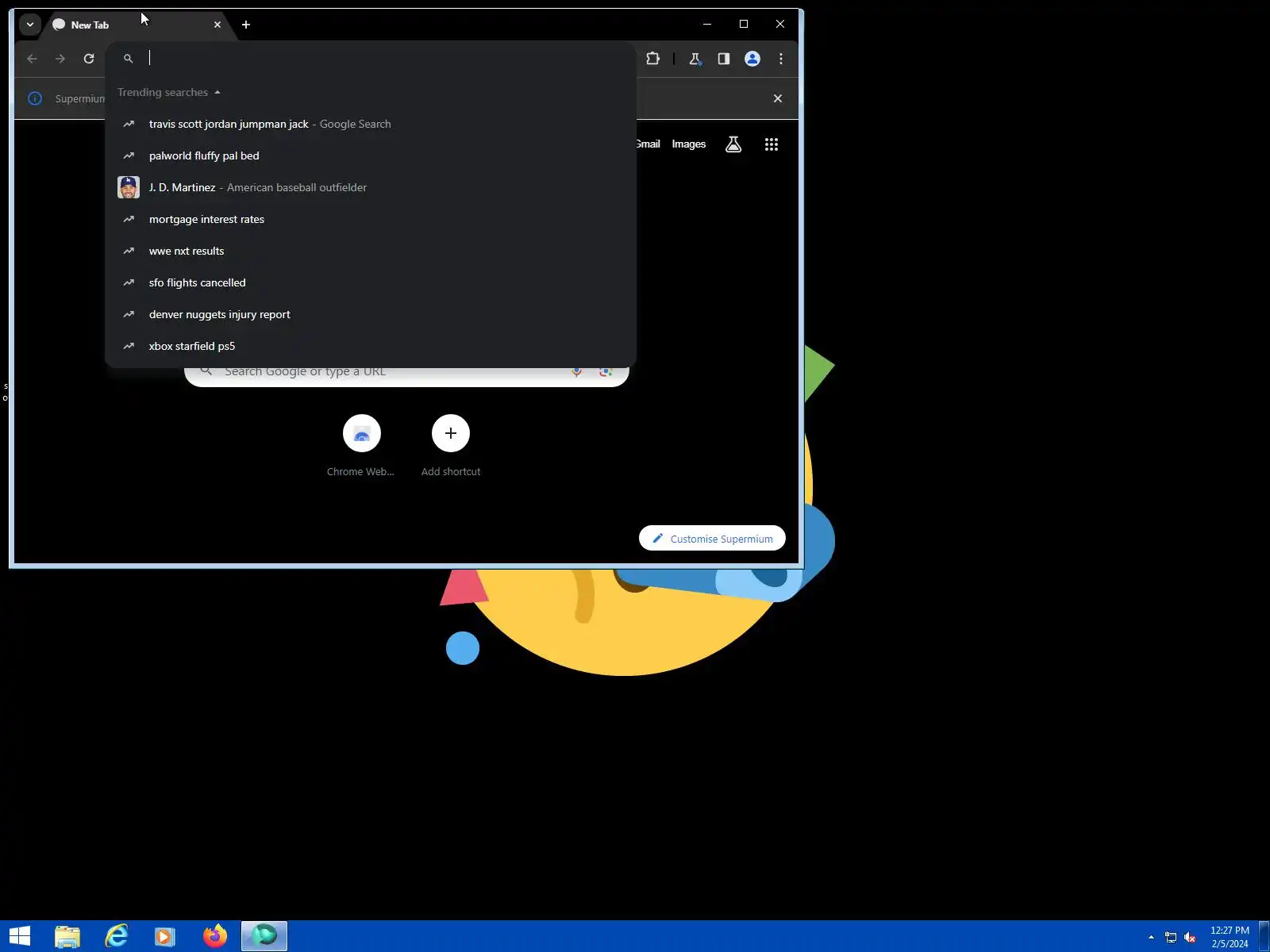Viewport: 1270px width, 952px height.
Task: Launch Internet Explorer from taskbar
Action: 117,937
